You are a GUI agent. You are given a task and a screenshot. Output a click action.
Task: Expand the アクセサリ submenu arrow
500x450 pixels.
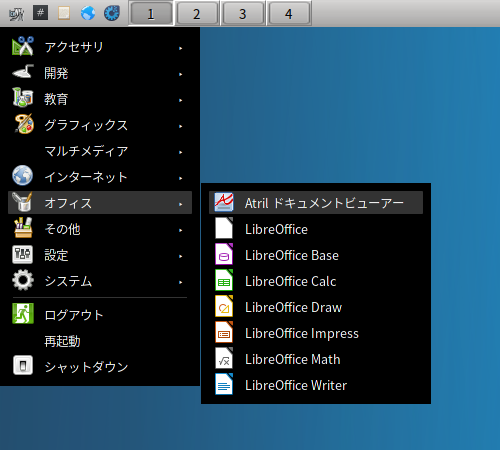click(x=180, y=48)
